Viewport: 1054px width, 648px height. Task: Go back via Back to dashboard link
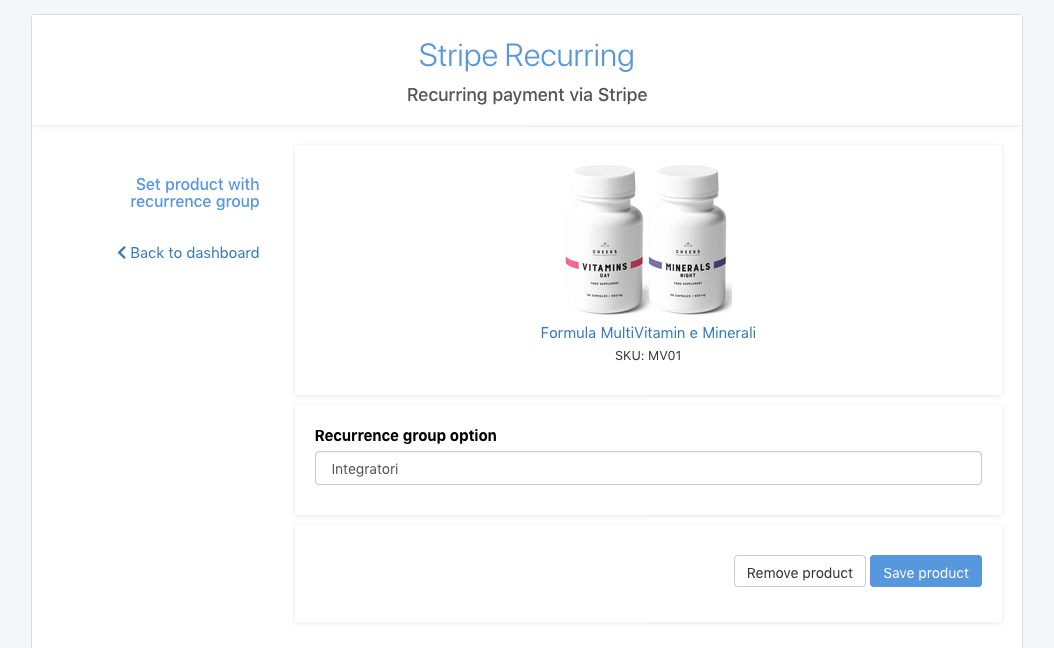pos(188,253)
